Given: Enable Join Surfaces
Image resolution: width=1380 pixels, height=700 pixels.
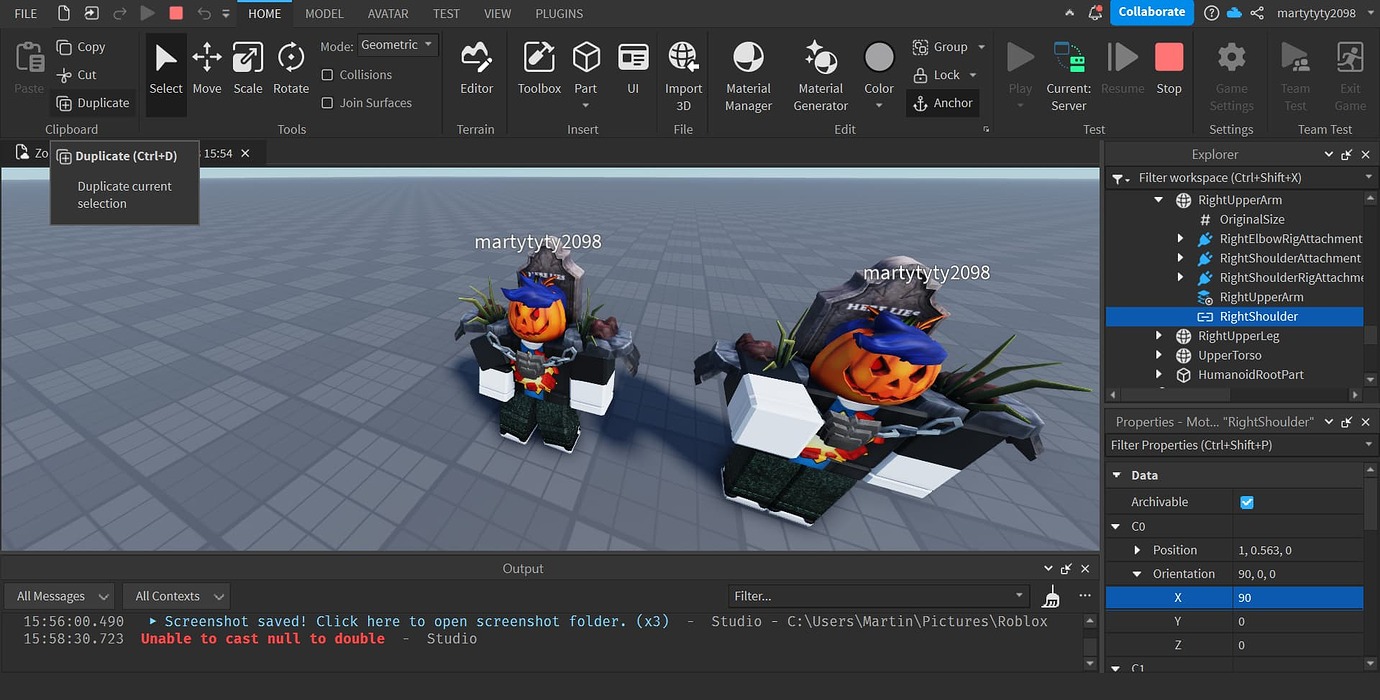Looking at the screenshot, I should (327, 102).
